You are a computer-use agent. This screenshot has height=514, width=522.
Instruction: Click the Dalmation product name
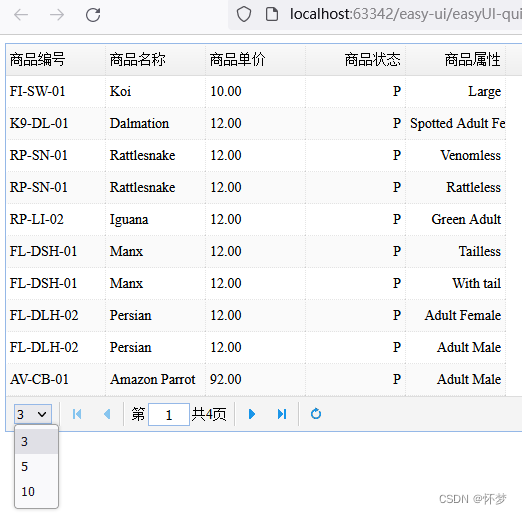click(139, 123)
